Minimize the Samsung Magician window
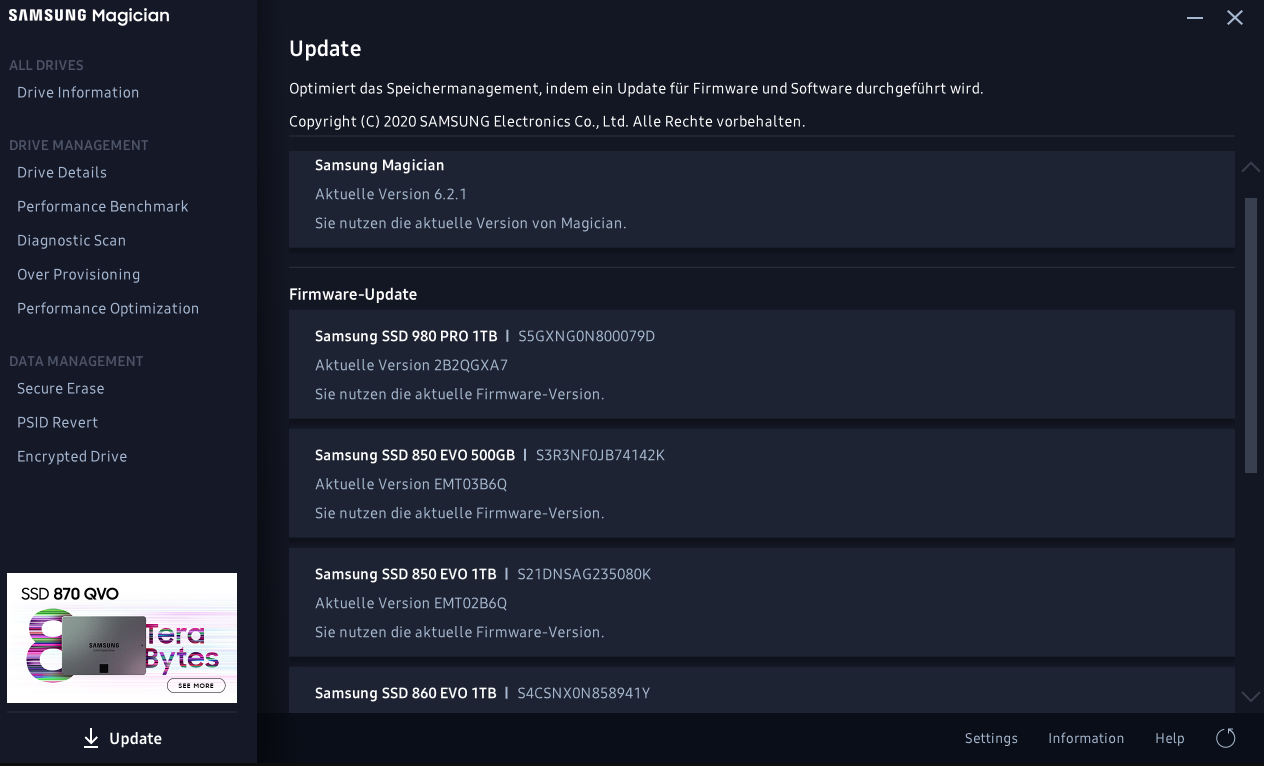 (x=1195, y=18)
